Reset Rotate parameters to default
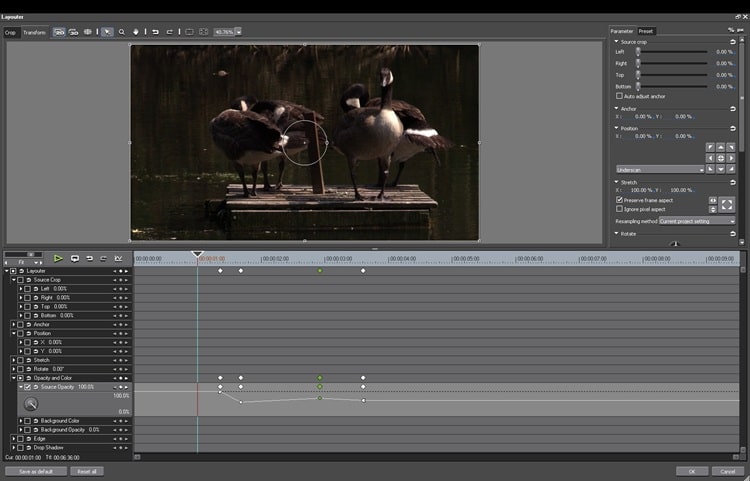 (733, 234)
